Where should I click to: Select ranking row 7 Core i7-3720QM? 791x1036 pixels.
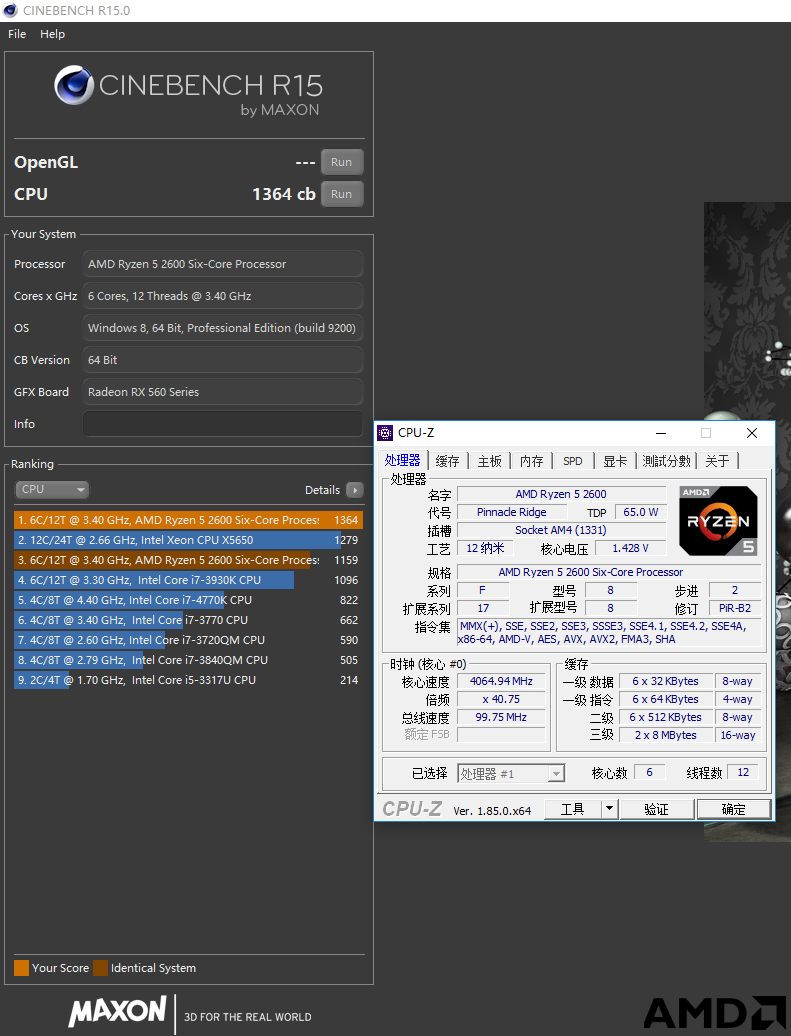point(188,640)
